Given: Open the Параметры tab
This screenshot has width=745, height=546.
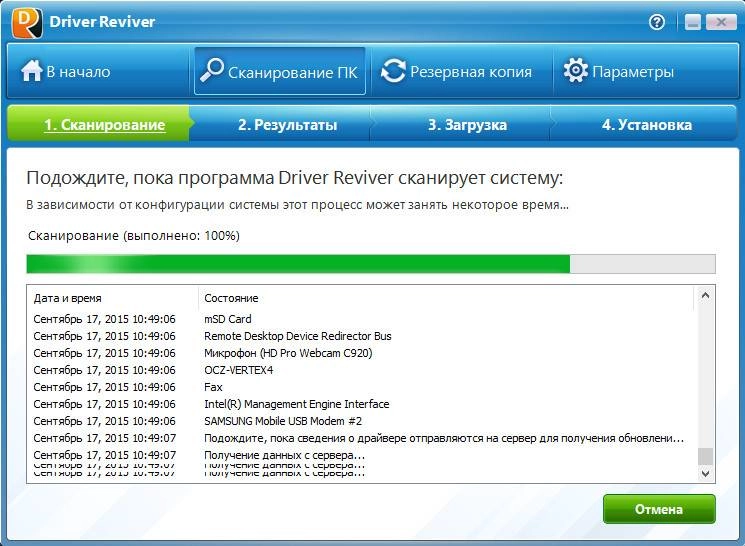Looking at the screenshot, I should pyautogui.click(x=646, y=71).
